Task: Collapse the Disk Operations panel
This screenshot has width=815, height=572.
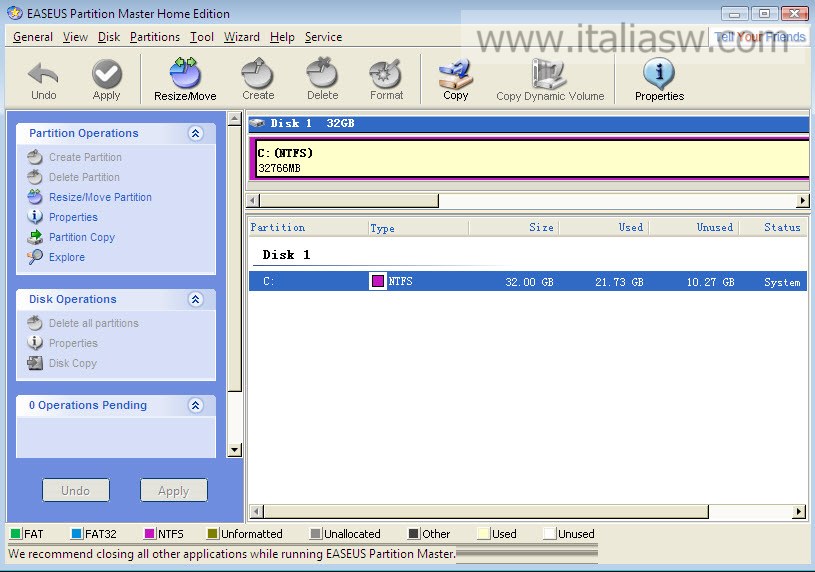Action: pos(195,300)
